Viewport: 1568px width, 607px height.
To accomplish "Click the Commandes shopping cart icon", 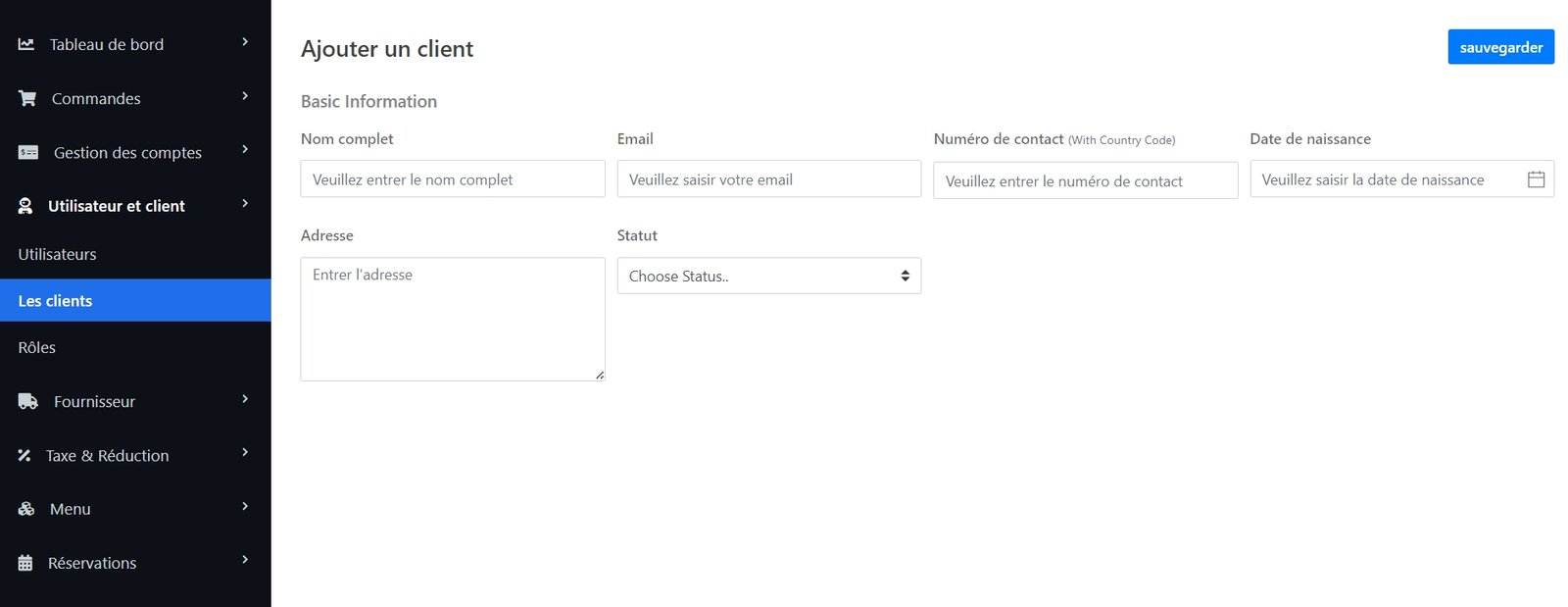I will [27, 98].
